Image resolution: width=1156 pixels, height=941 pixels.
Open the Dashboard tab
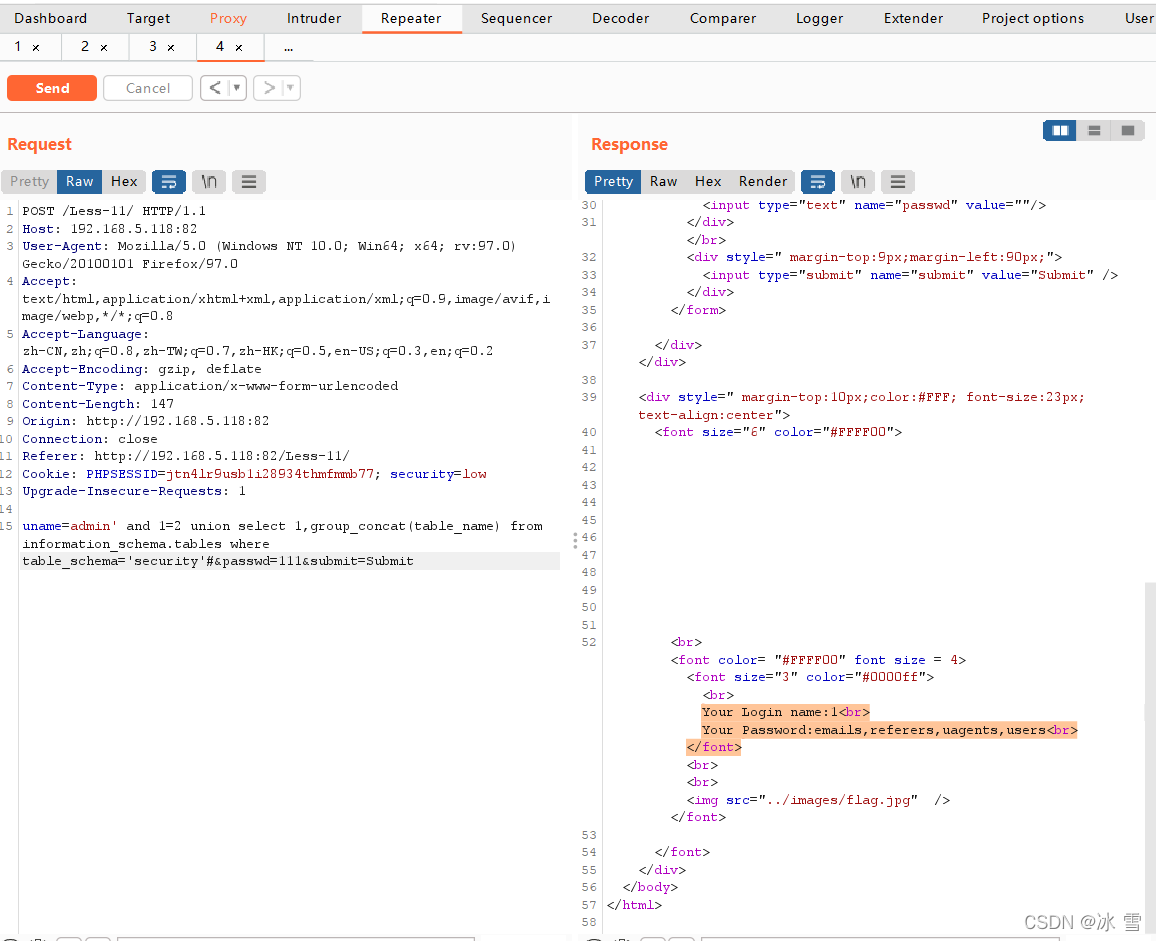point(50,18)
